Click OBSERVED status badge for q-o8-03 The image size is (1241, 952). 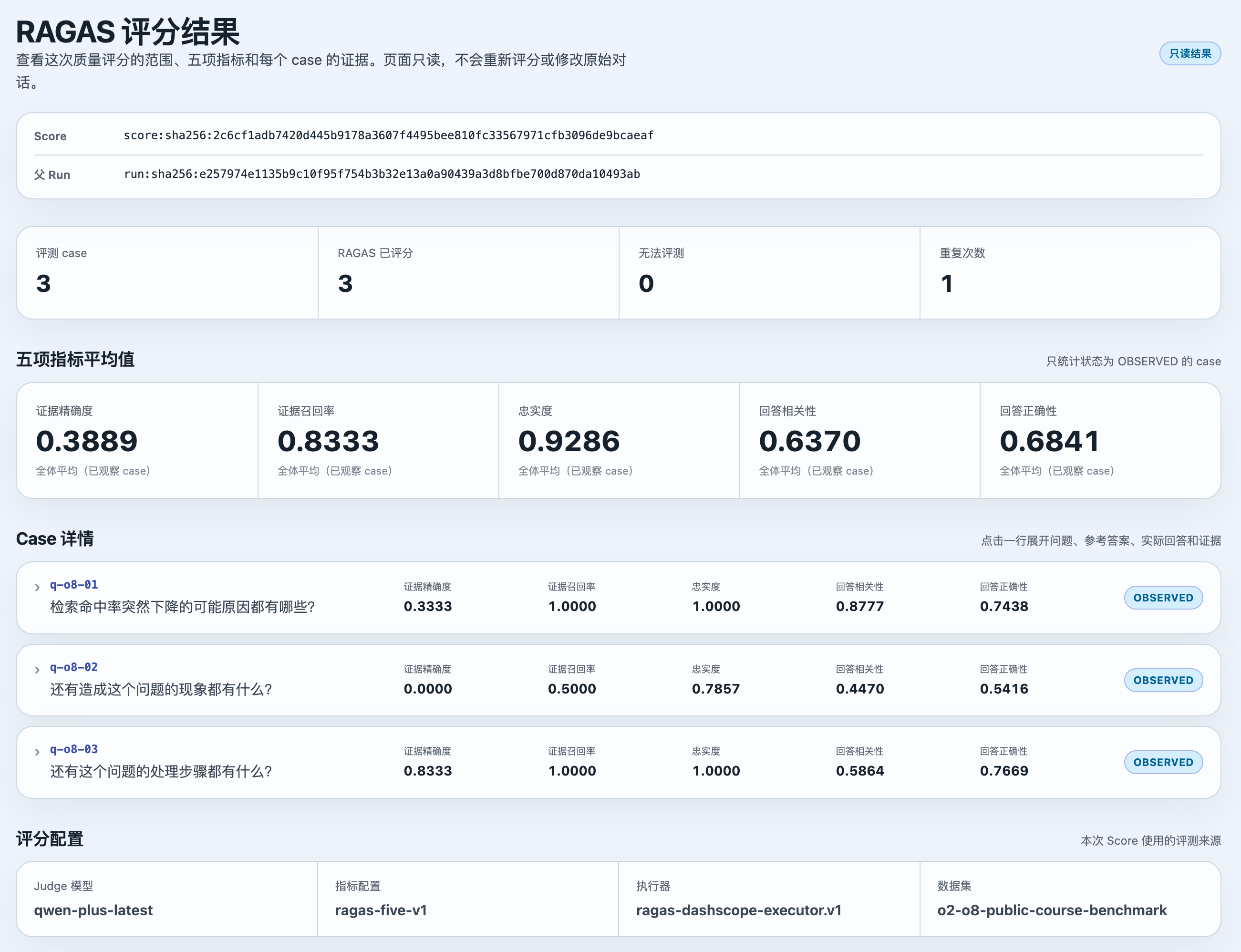[1163, 762]
